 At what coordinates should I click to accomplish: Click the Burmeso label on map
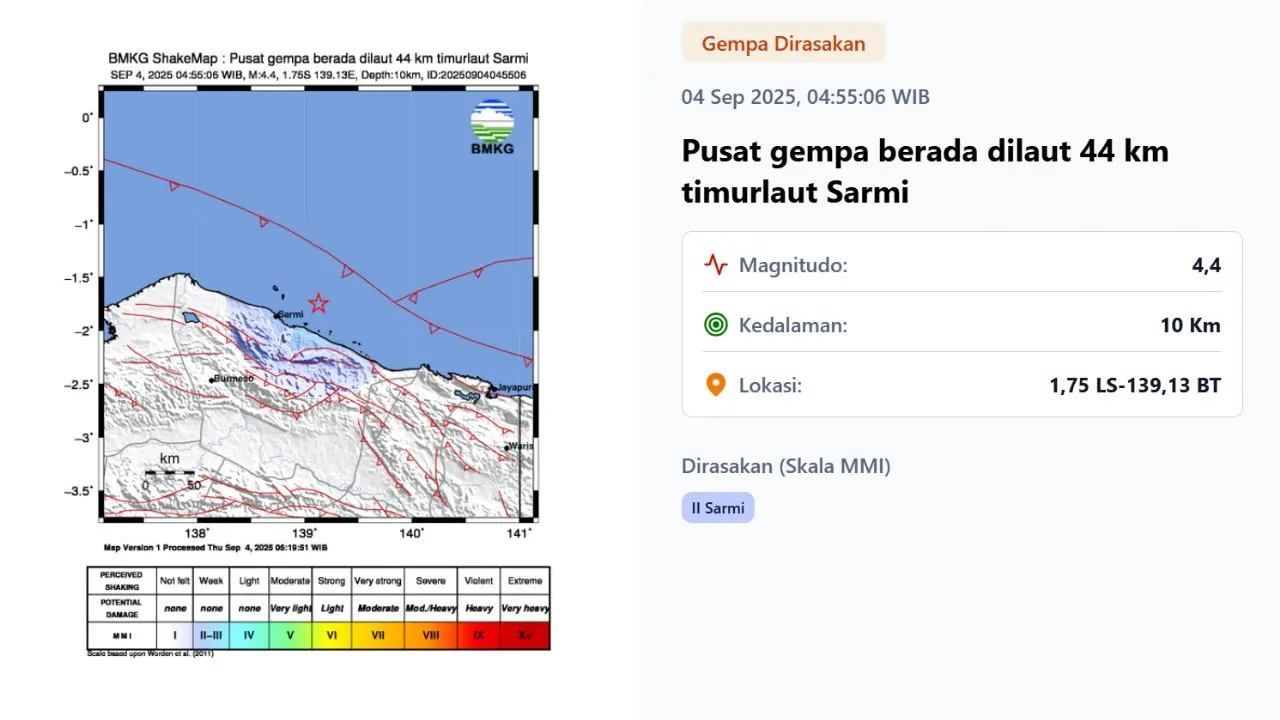[x=235, y=379]
